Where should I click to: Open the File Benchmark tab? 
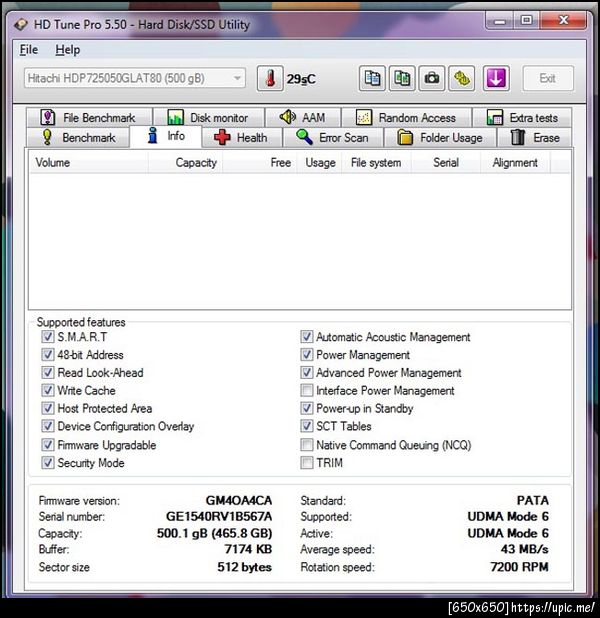[89, 117]
